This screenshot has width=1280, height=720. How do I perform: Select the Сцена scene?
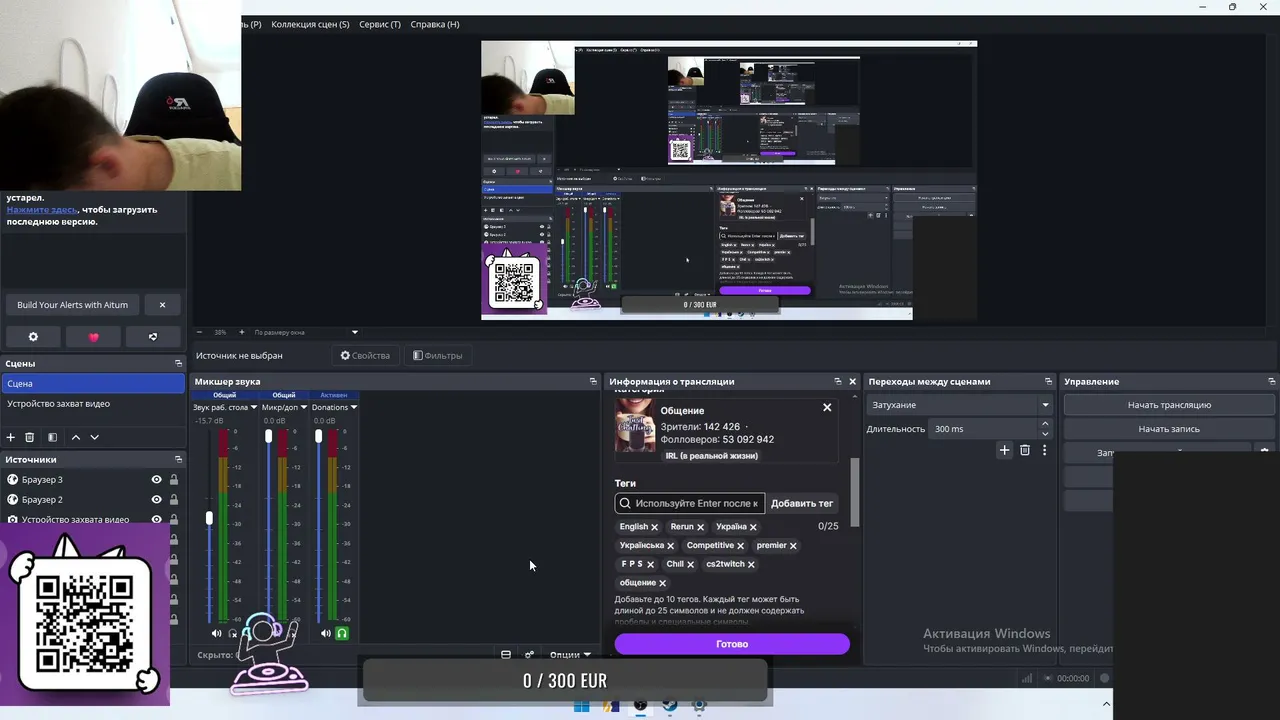[x=94, y=384]
